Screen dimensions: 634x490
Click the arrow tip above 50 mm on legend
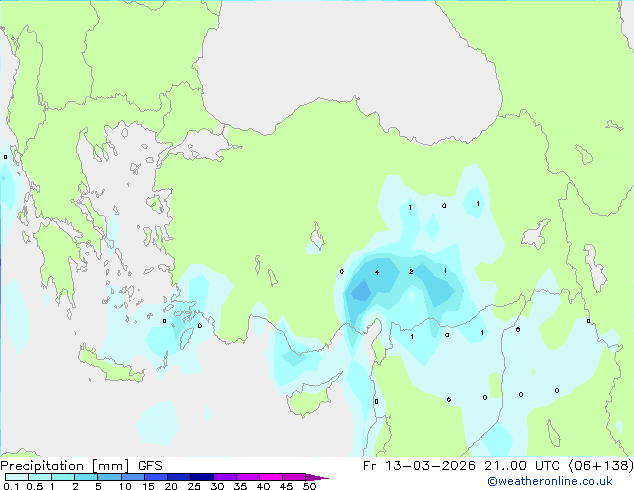317,477
